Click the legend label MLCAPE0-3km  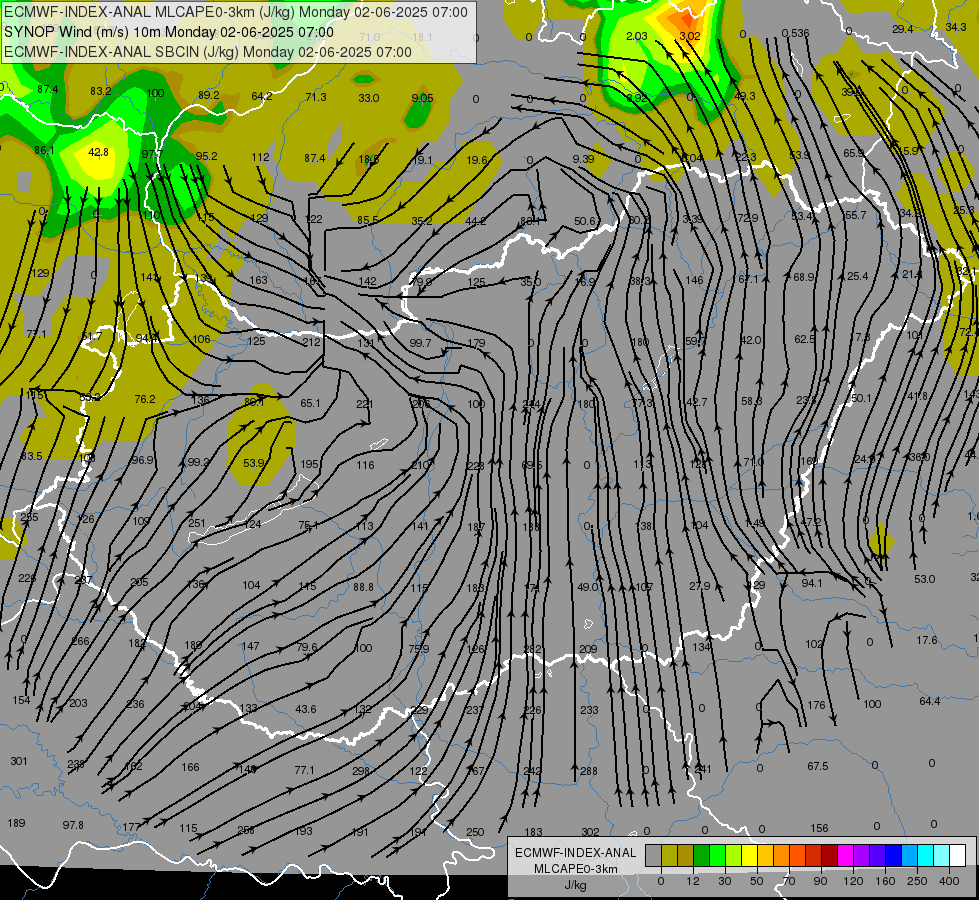[575, 869]
